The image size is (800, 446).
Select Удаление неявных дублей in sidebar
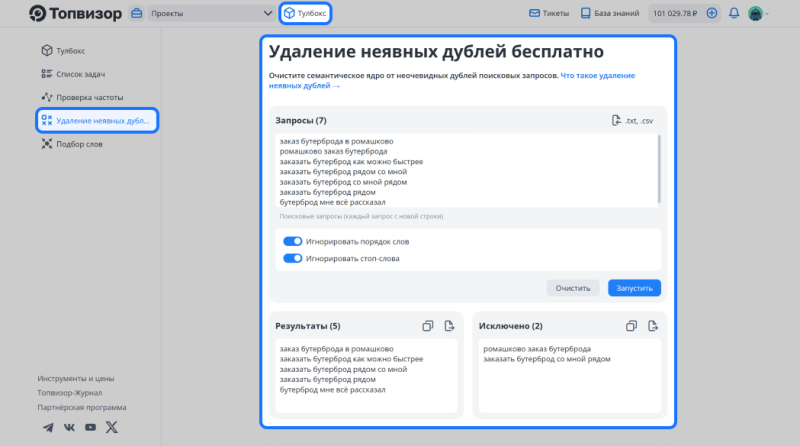pyautogui.click(x=97, y=120)
